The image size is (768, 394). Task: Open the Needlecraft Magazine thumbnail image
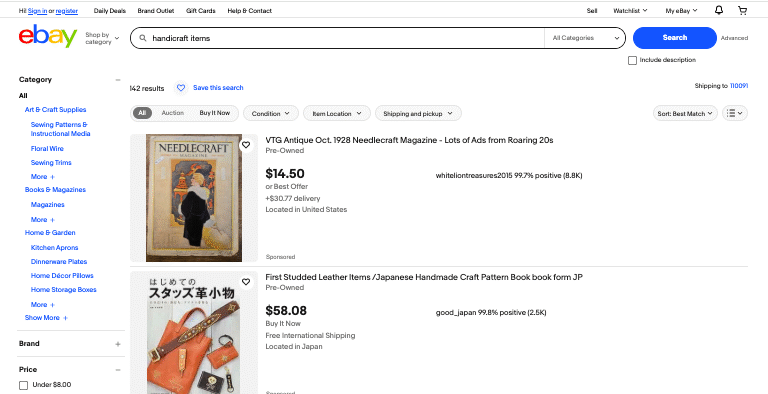(194, 198)
